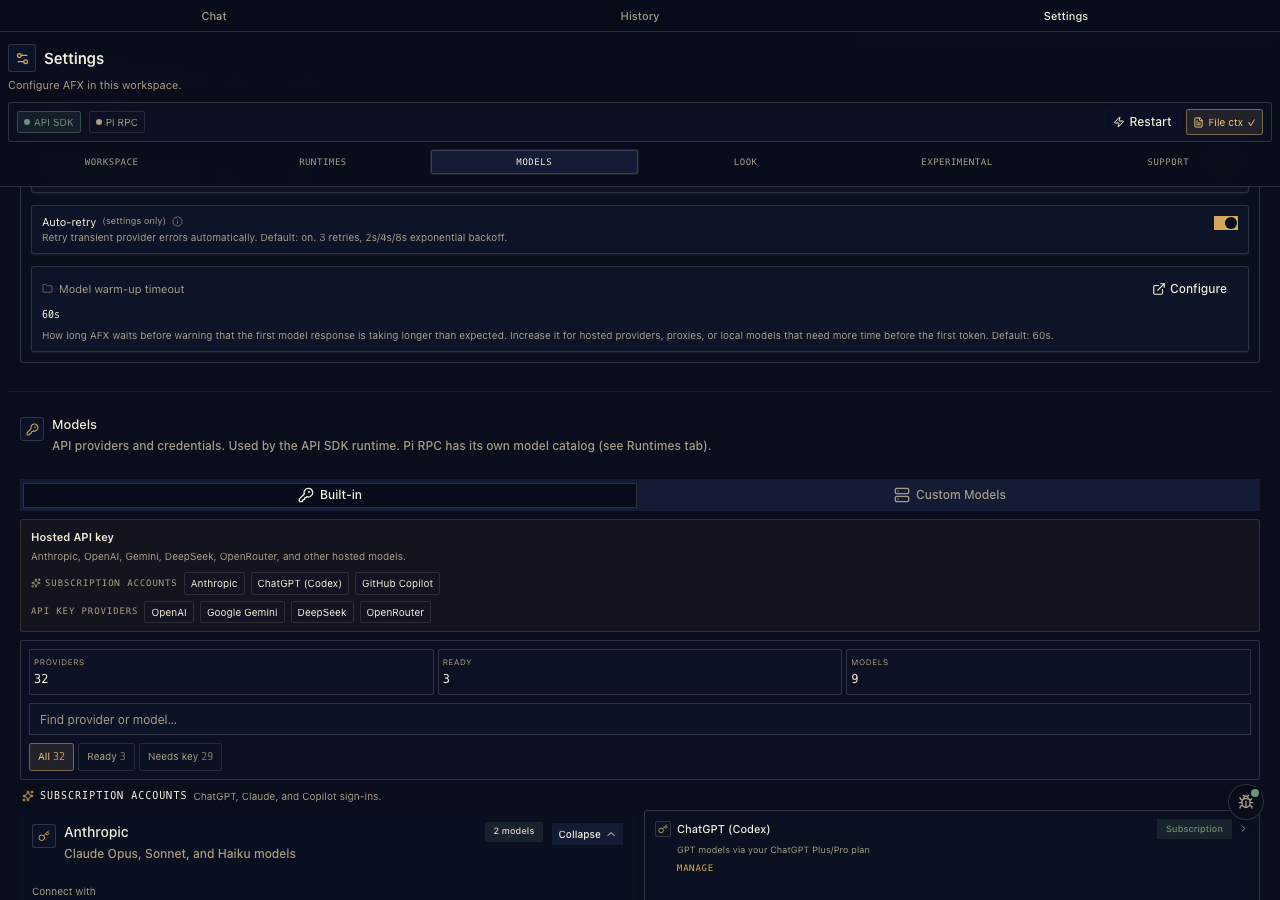1280x900 pixels.
Task: Switch to the Support settings tab
Action: [1168, 162]
